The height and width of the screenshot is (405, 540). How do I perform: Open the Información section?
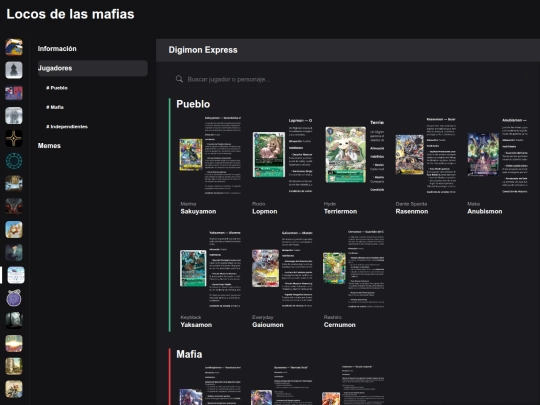(57, 49)
